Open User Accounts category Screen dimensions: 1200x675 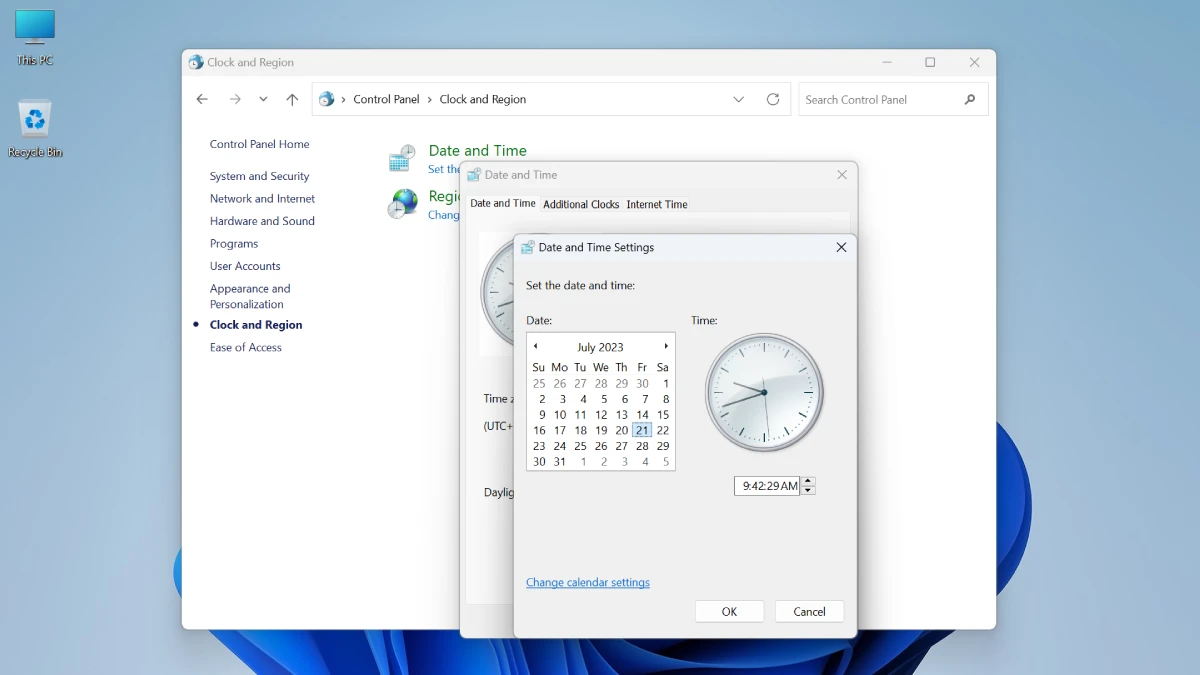pyautogui.click(x=245, y=266)
